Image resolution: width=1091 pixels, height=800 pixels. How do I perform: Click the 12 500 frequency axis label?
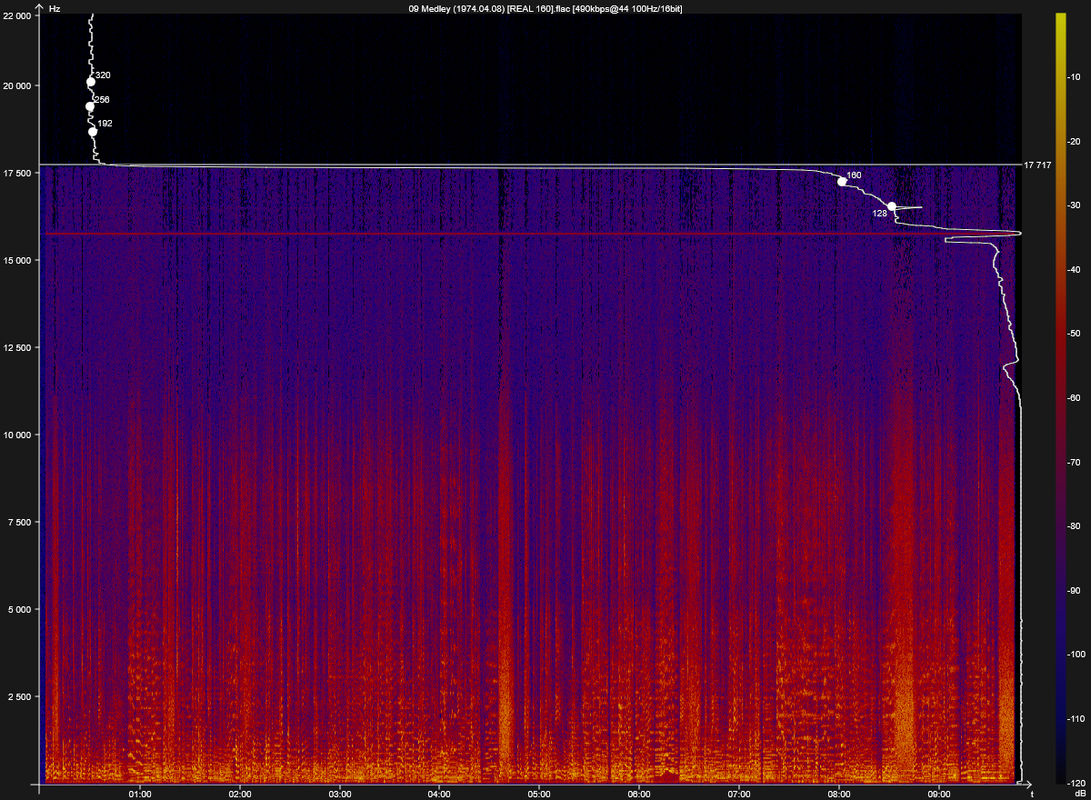17,347
